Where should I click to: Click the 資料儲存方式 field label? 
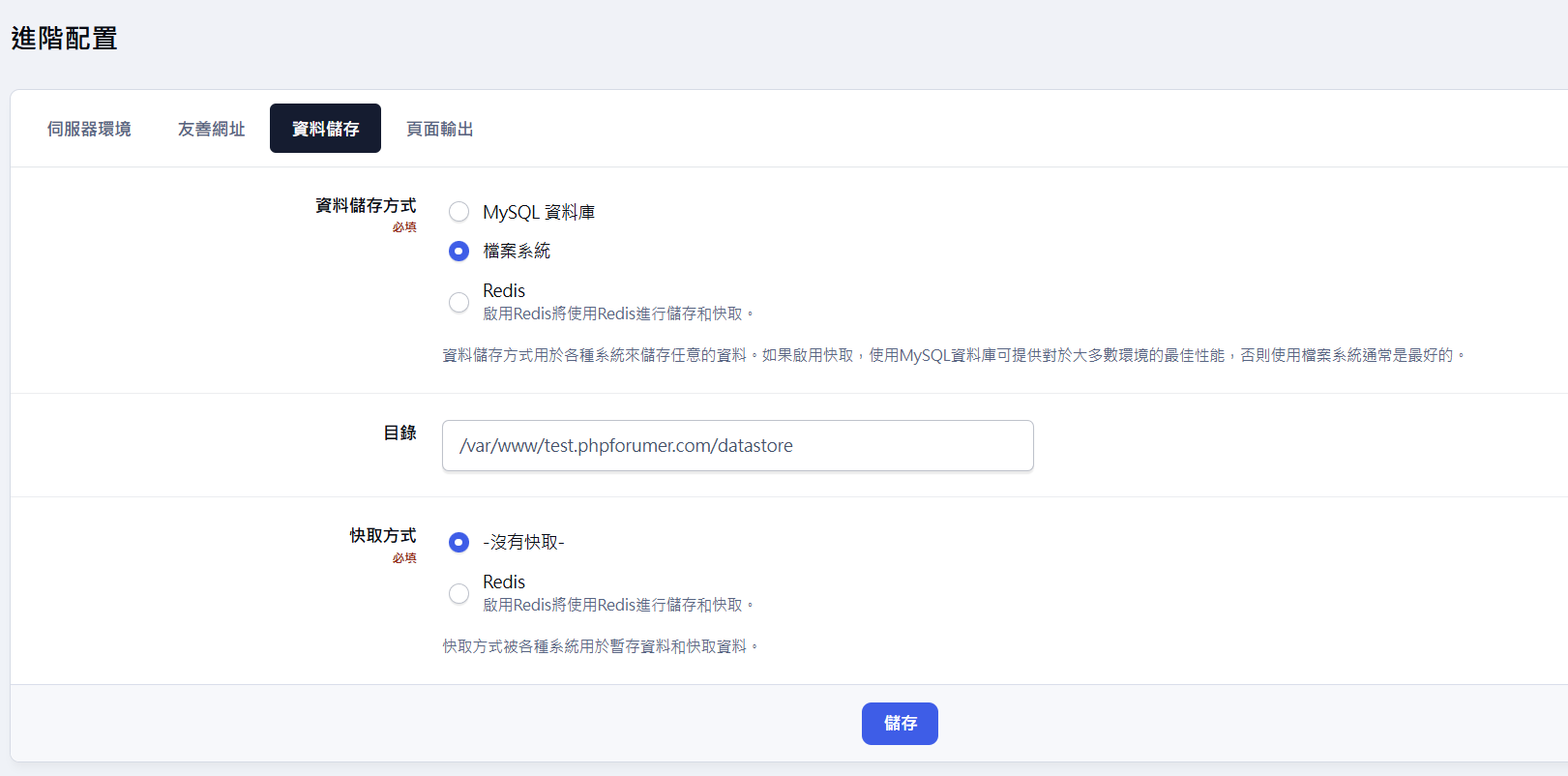(366, 205)
